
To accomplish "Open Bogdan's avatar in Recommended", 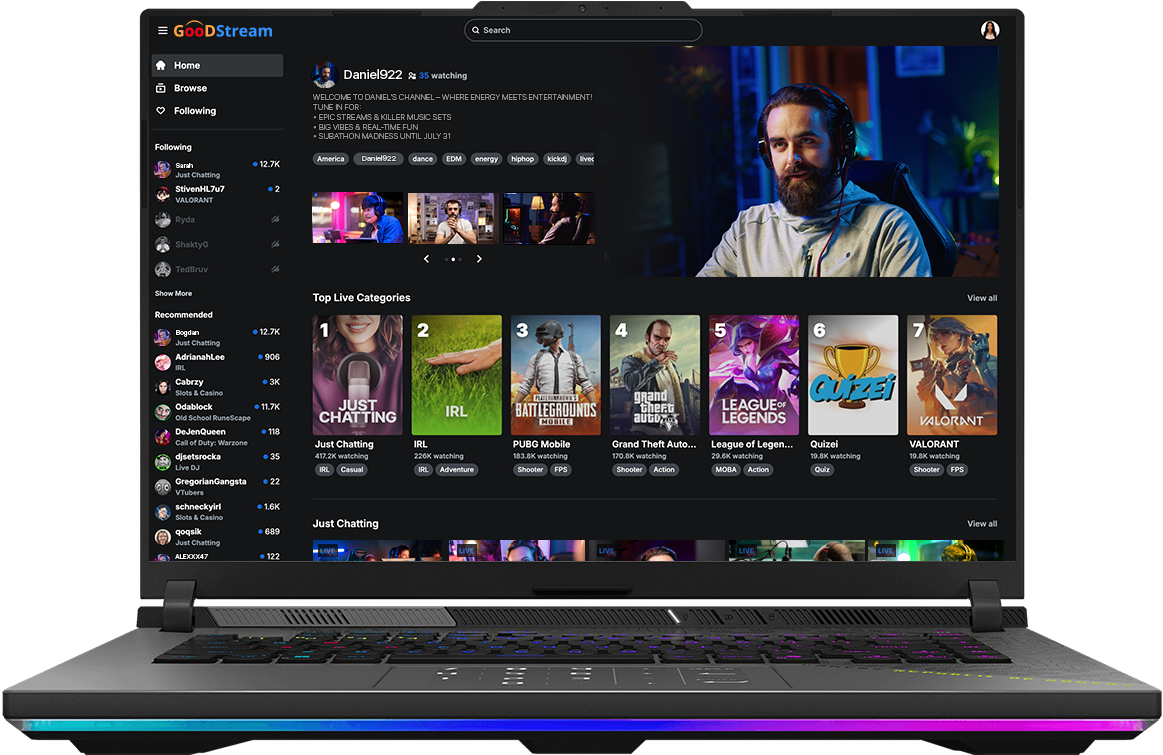I will (162, 337).
